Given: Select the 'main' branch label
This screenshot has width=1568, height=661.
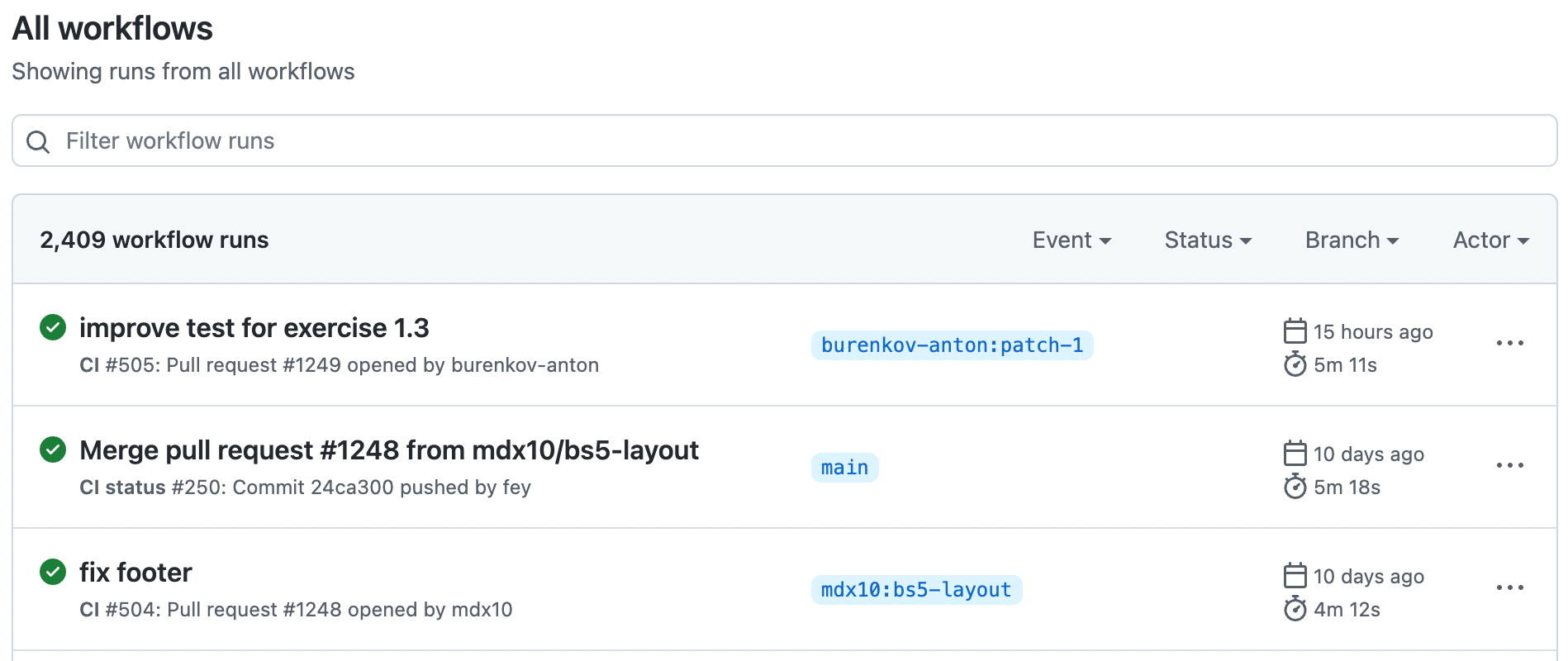Looking at the screenshot, I should click(843, 467).
